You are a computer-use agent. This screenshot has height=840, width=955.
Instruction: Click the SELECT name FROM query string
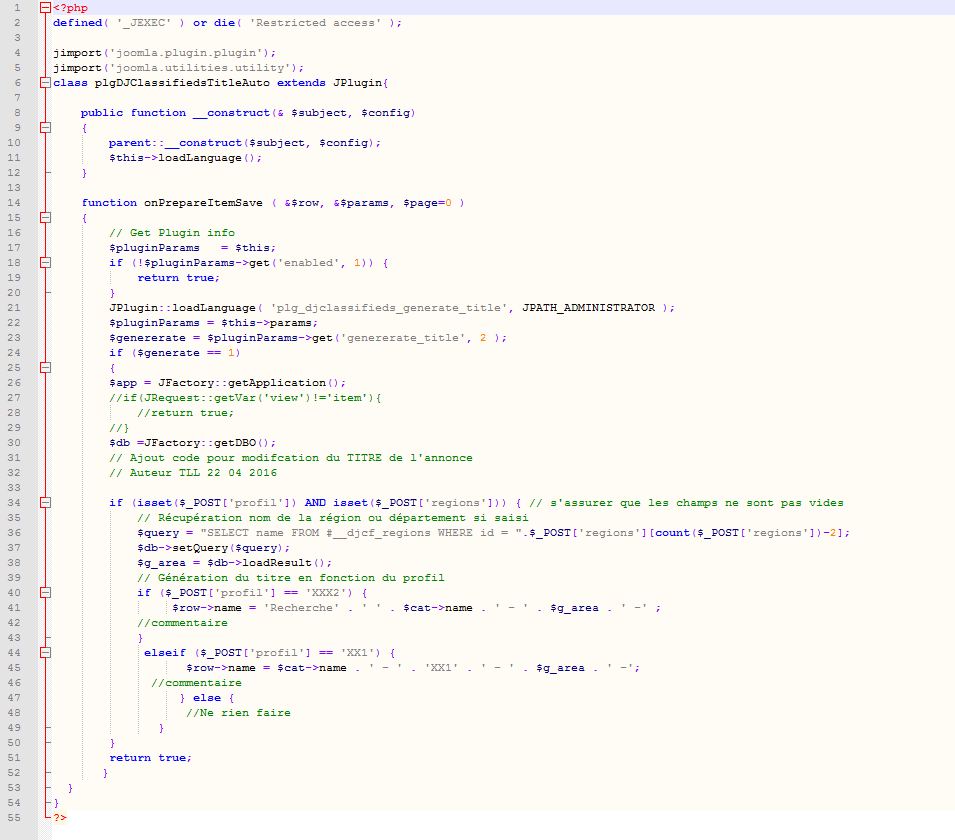[361, 532]
